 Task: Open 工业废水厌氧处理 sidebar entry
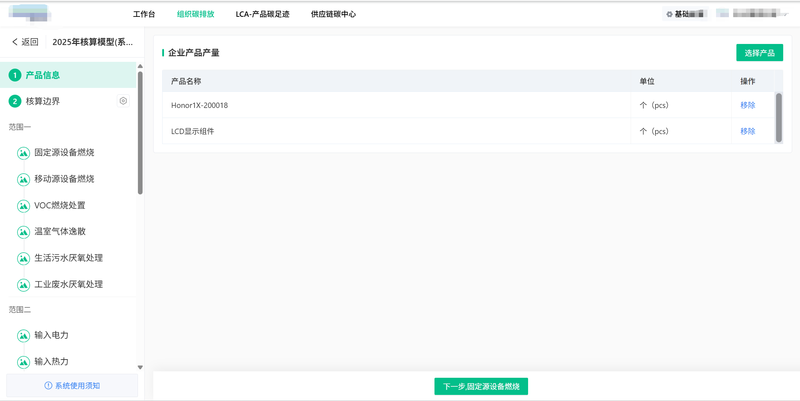pyautogui.click(x=68, y=285)
